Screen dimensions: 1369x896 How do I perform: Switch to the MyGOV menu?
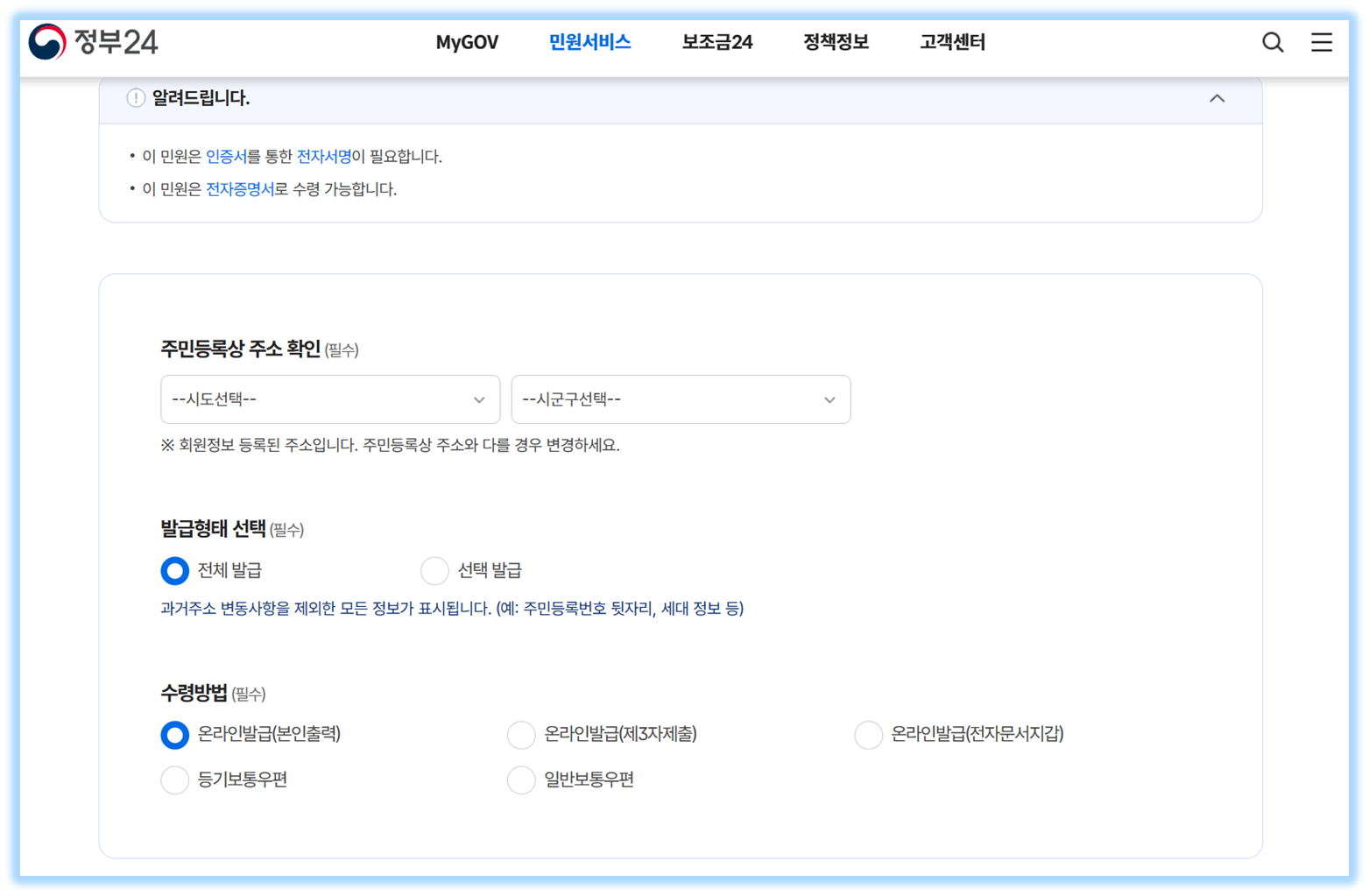467,41
